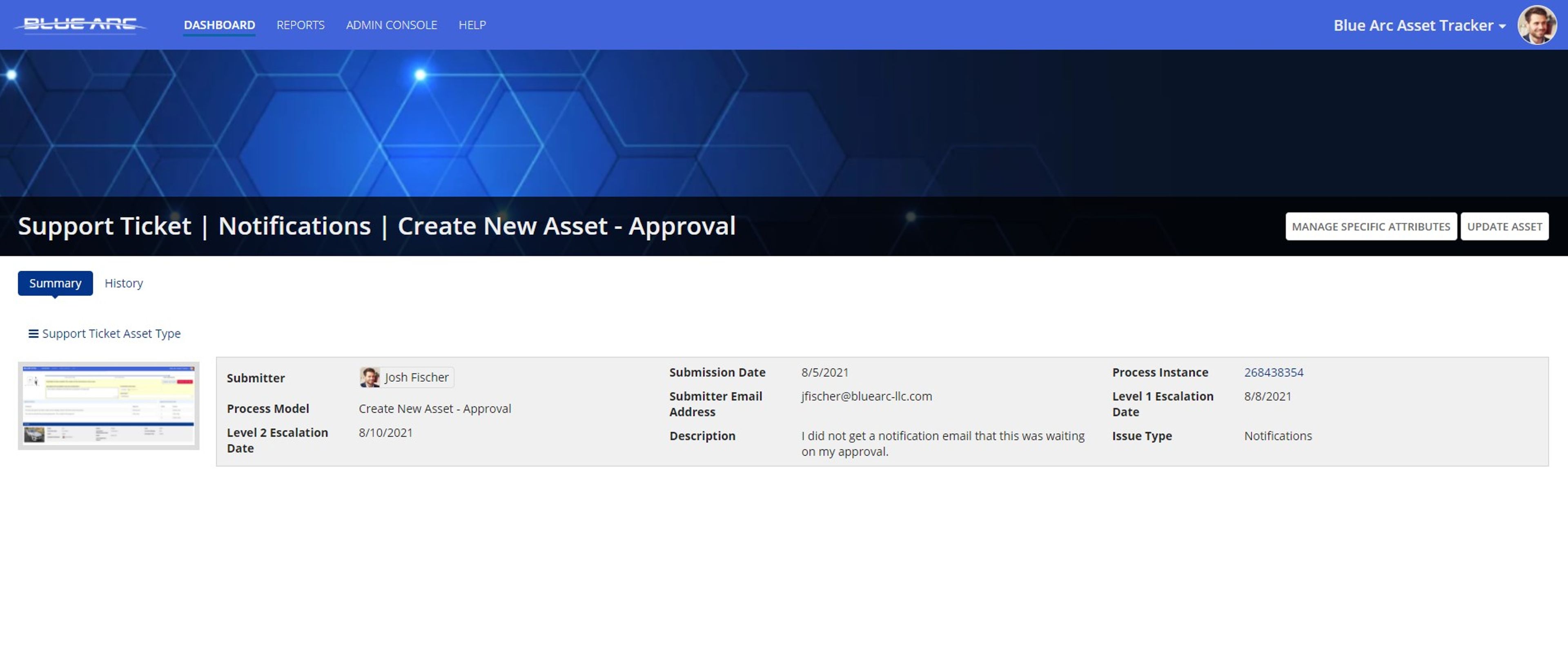The image size is (1568, 657).
Task: Click the Submitter field label
Action: click(x=256, y=378)
